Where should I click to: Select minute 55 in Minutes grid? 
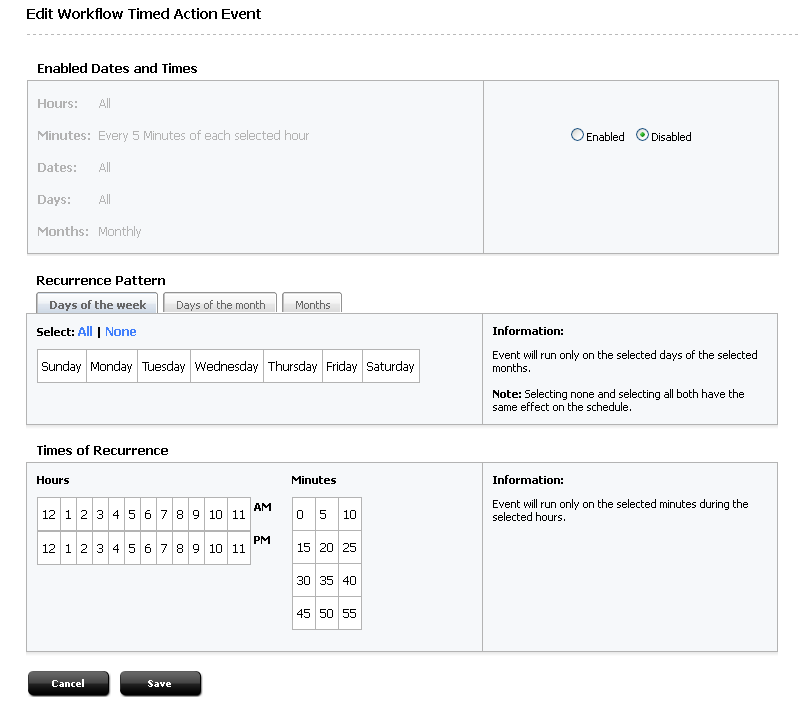pos(350,613)
